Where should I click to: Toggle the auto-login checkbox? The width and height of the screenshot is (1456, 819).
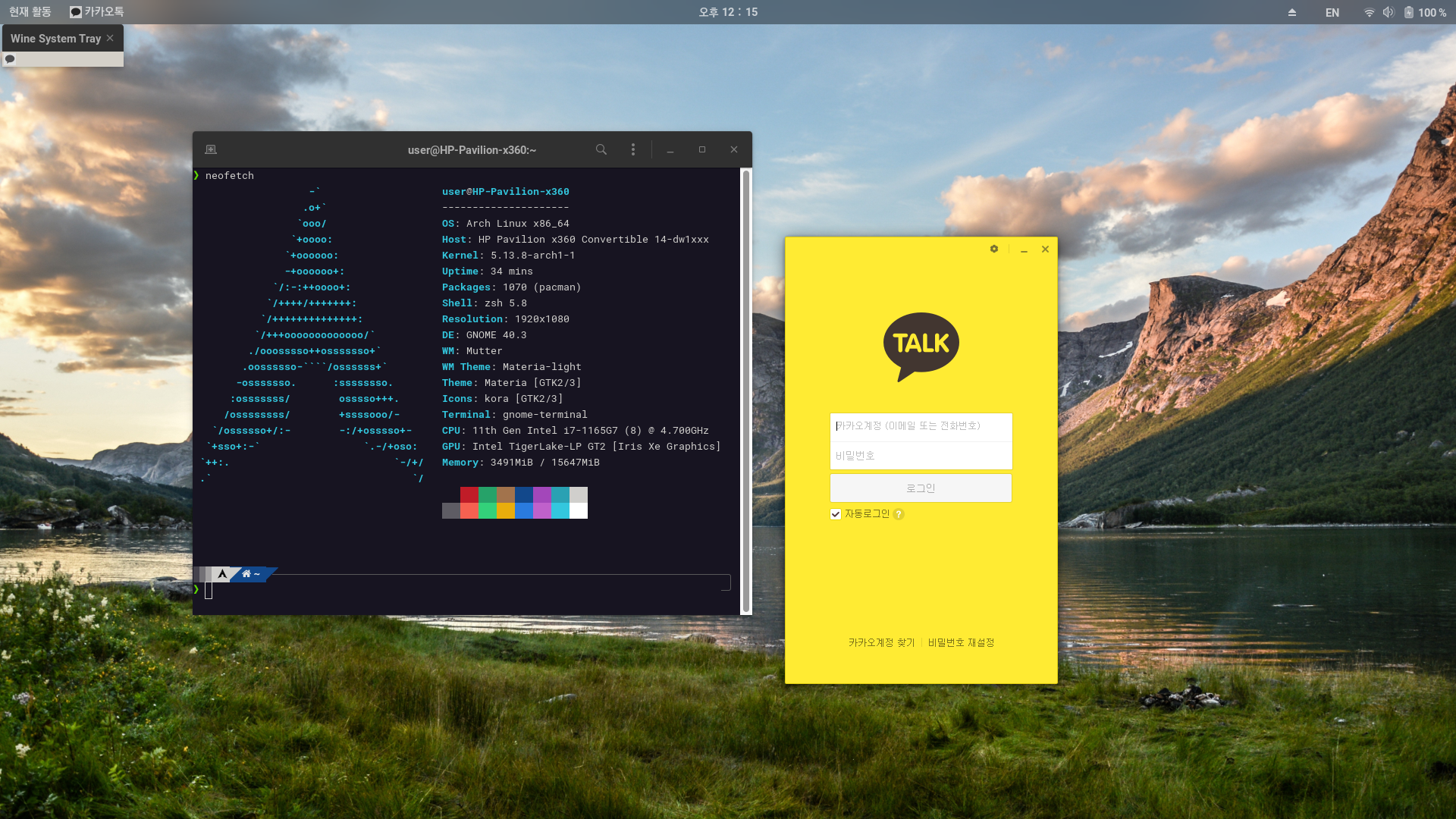click(836, 514)
